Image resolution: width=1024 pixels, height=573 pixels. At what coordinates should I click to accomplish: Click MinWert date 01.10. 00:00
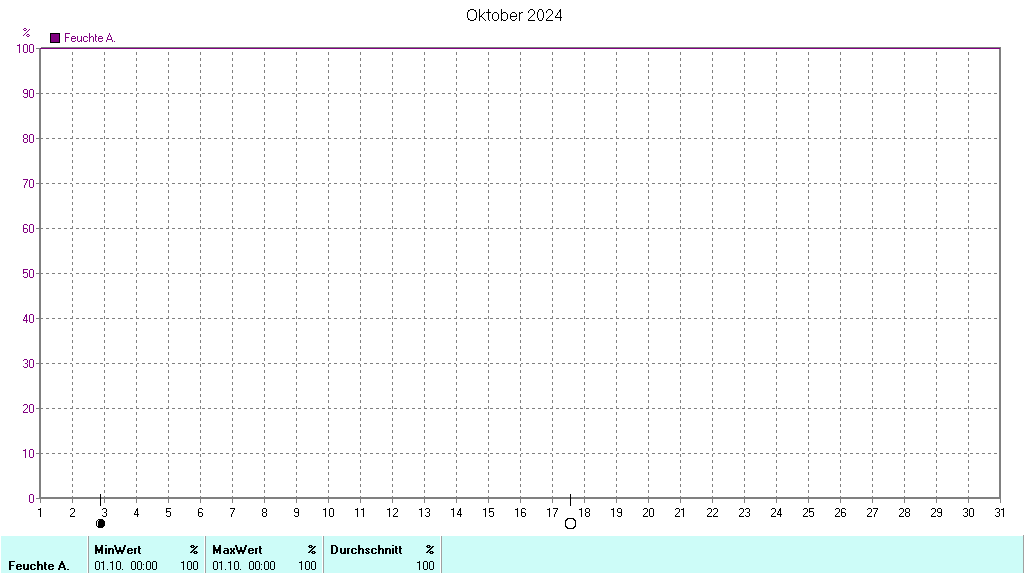coord(126,566)
